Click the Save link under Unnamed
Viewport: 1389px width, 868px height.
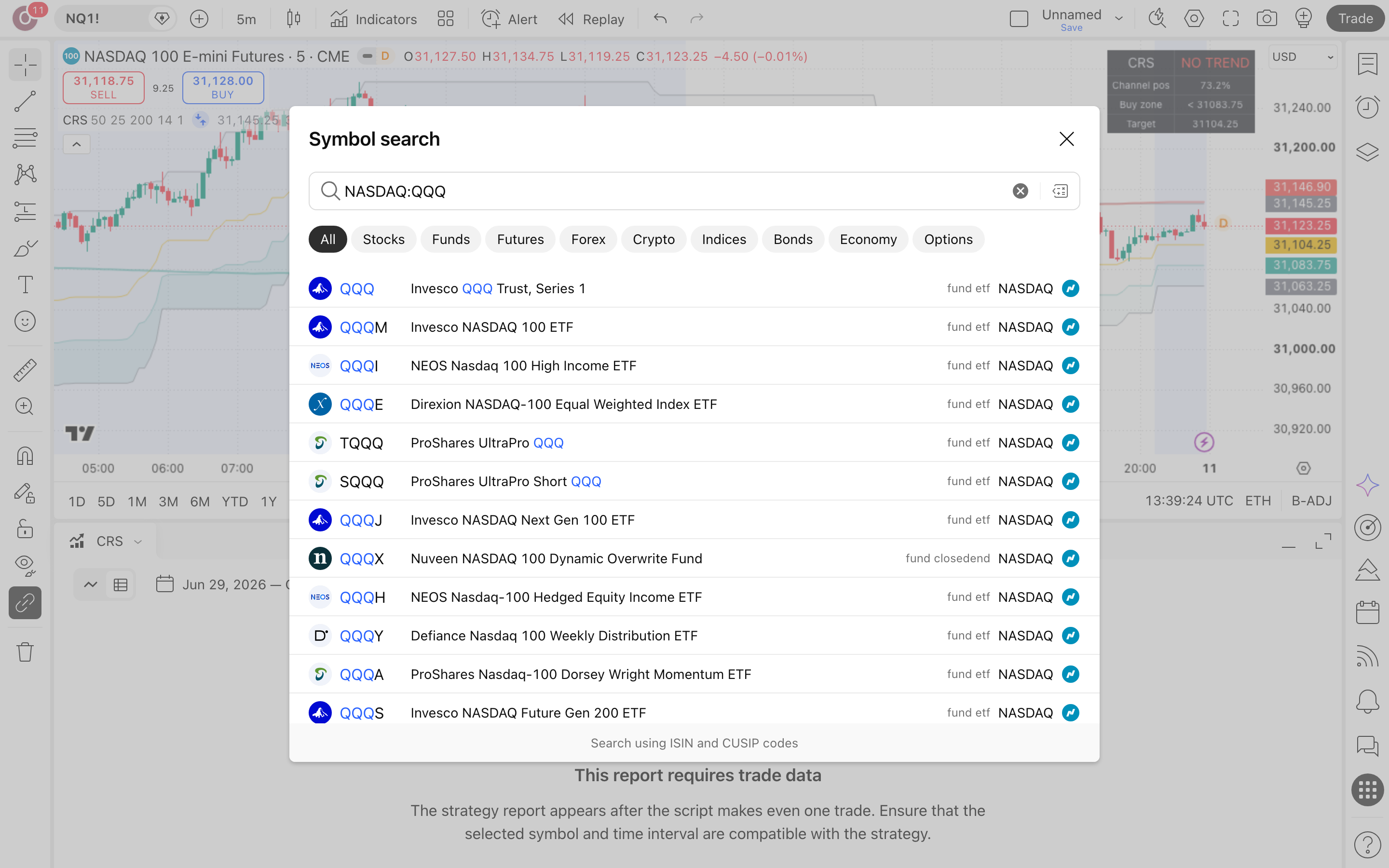[x=1071, y=28]
